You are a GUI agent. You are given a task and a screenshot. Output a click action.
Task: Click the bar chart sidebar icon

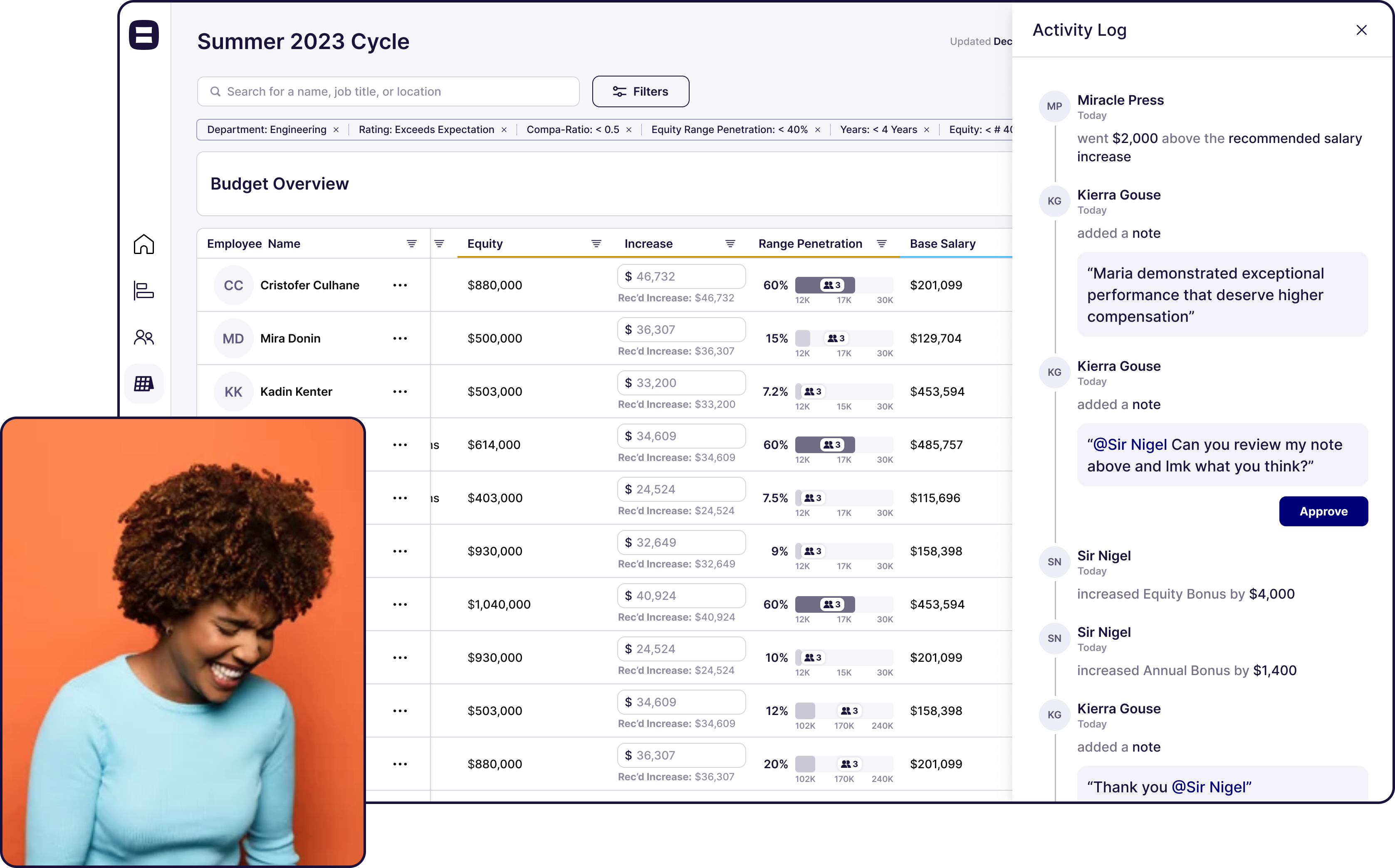(x=143, y=291)
